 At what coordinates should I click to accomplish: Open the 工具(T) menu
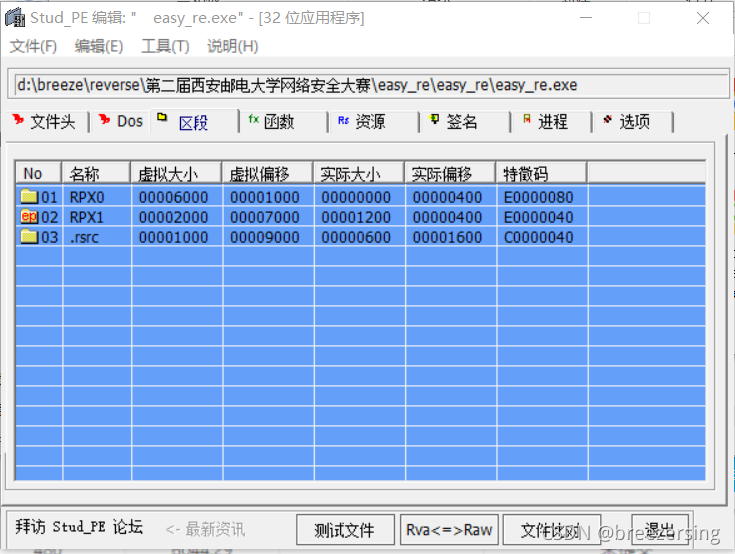coord(165,46)
